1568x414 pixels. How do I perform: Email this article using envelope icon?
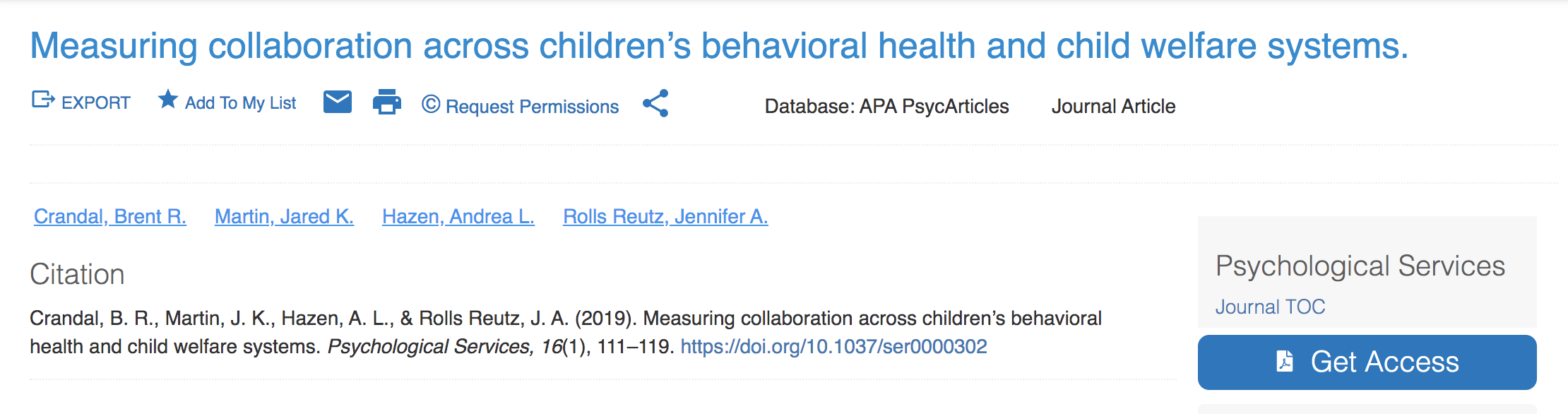point(338,102)
